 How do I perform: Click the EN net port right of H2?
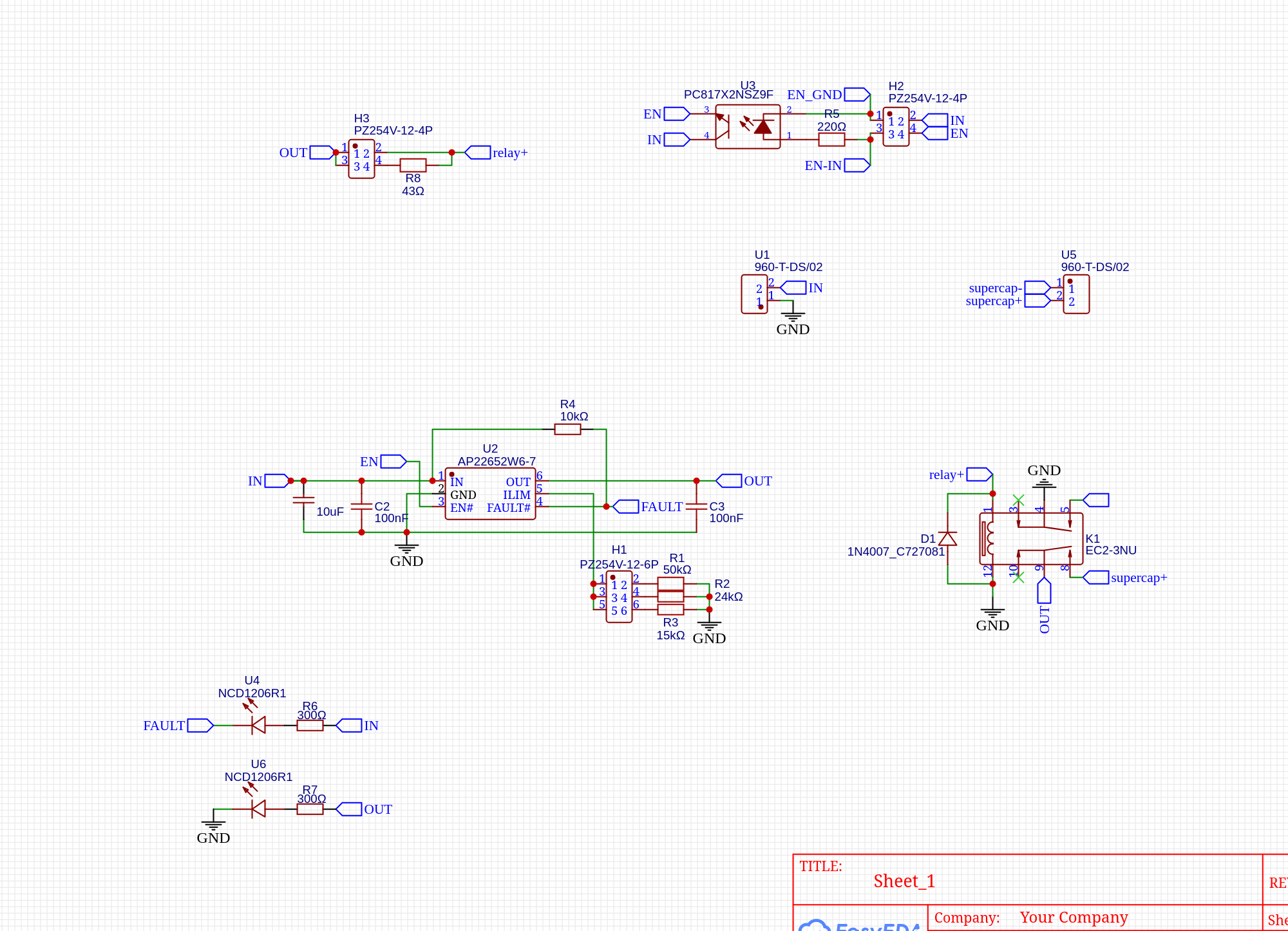pyautogui.click(x=934, y=133)
